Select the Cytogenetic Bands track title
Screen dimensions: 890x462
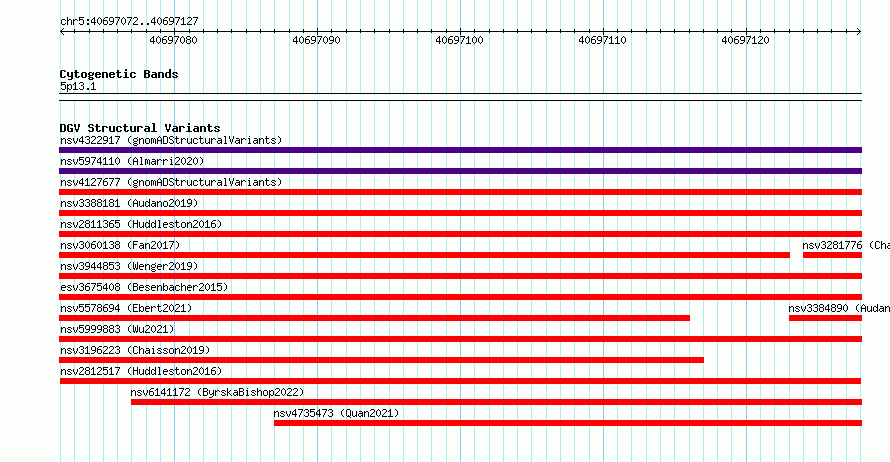point(119,74)
